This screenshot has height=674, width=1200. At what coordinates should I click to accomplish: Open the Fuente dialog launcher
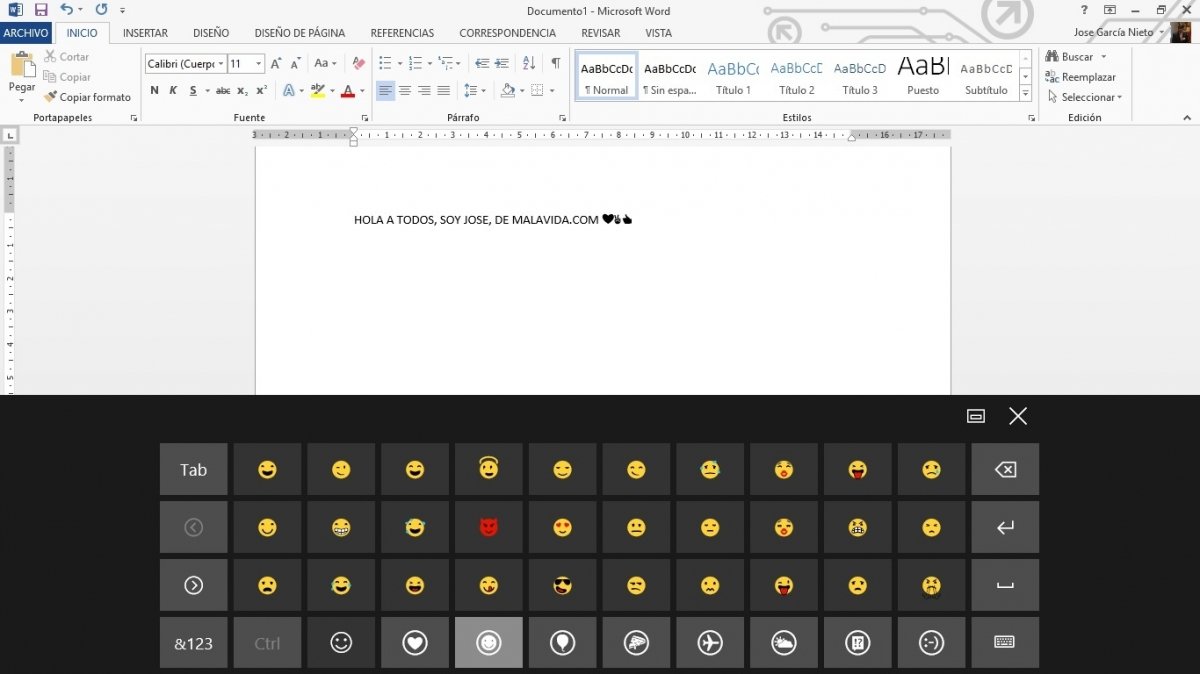pyautogui.click(x=364, y=118)
